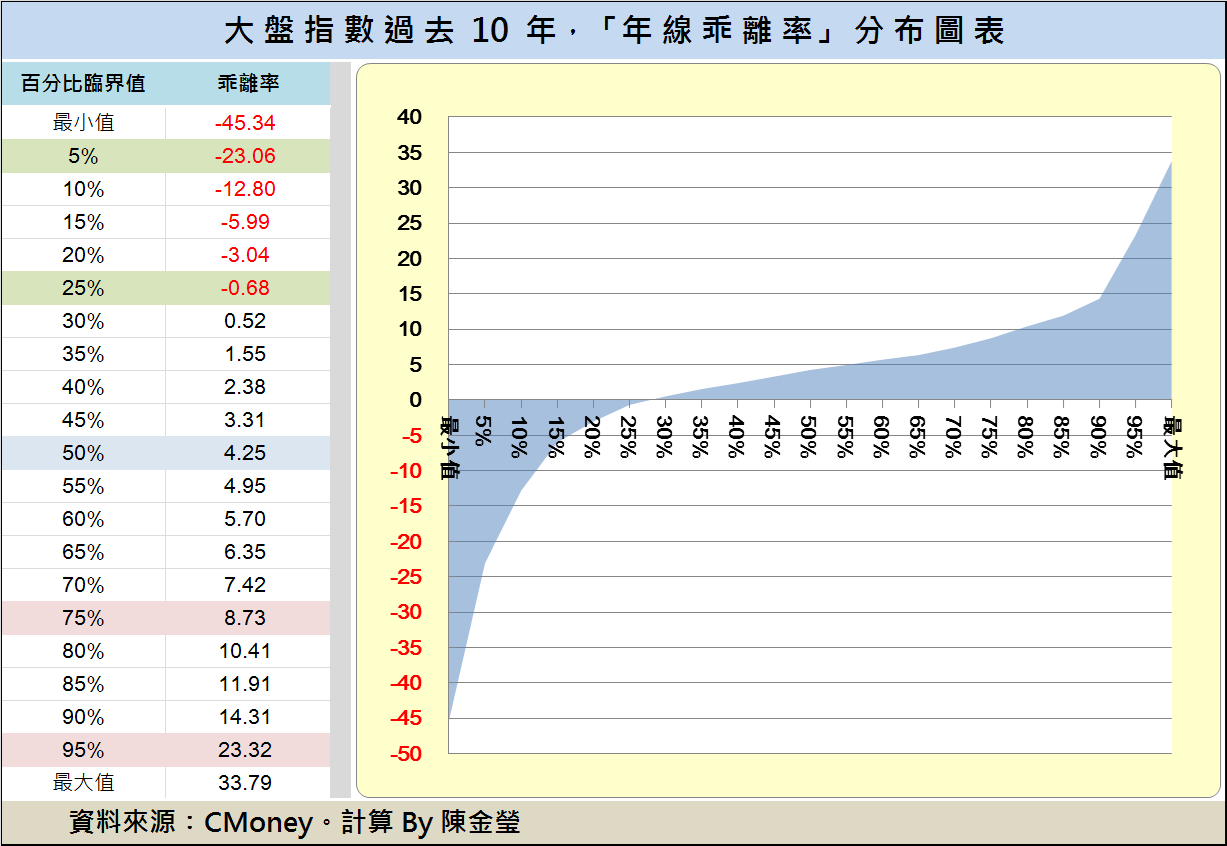Click the 40 label on vertical axis
Screen dimensions: 1227x846
click(x=410, y=117)
